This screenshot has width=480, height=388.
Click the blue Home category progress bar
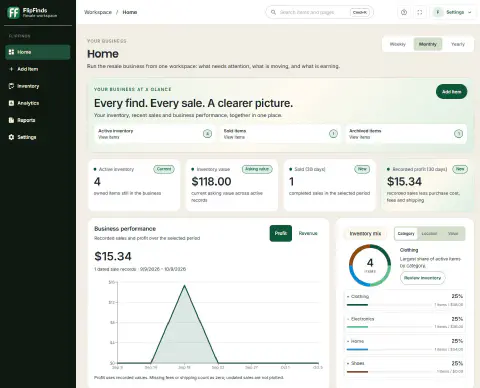click(x=389, y=349)
